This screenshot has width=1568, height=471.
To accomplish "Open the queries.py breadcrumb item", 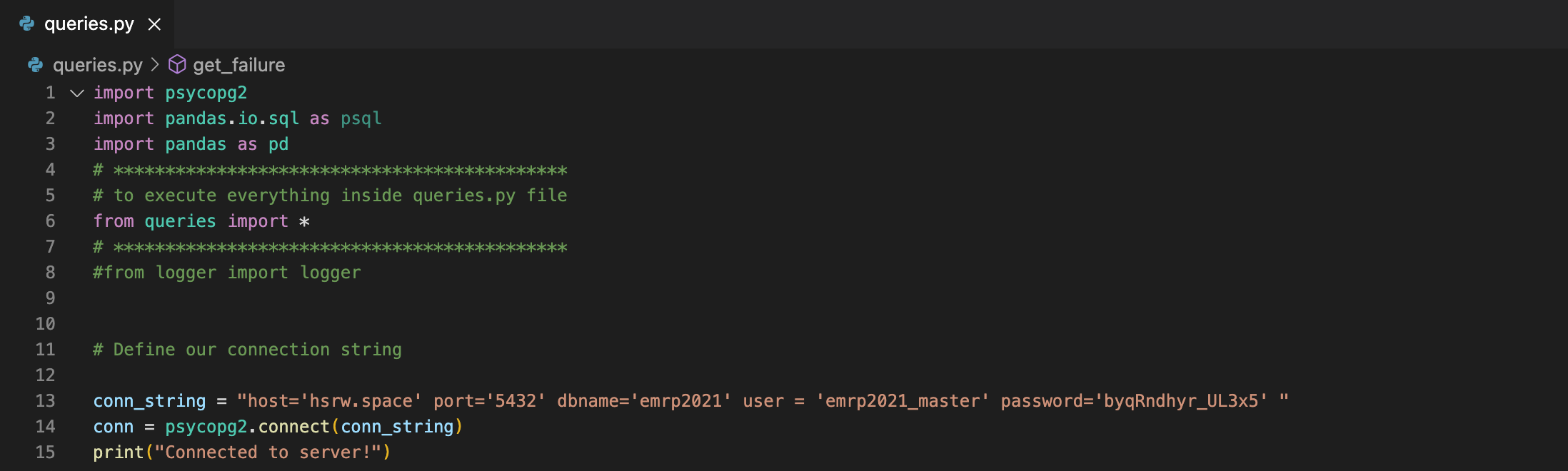I will (97, 65).
